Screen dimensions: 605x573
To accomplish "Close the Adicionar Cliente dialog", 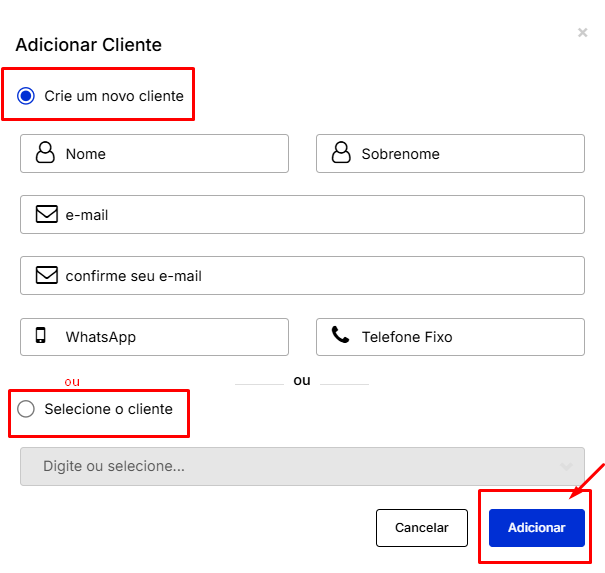I will pyautogui.click(x=583, y=33).
